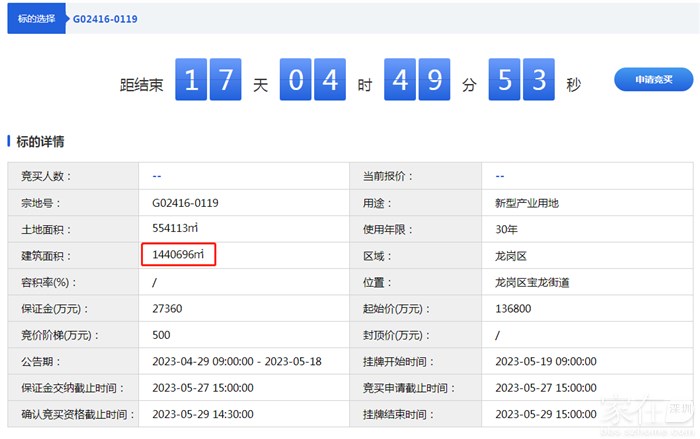Click the 用途 value 新型产业用地
The image size is (700, 439).
tap(527, 203)
